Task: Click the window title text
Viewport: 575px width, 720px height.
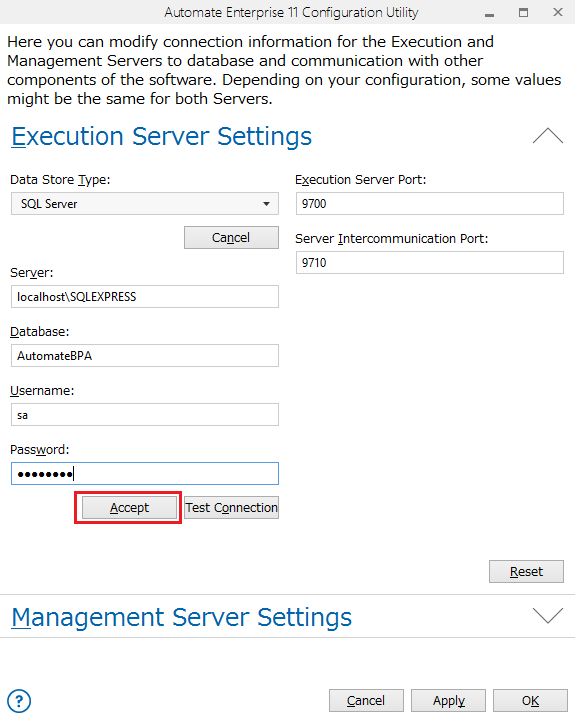Action: 291,12
